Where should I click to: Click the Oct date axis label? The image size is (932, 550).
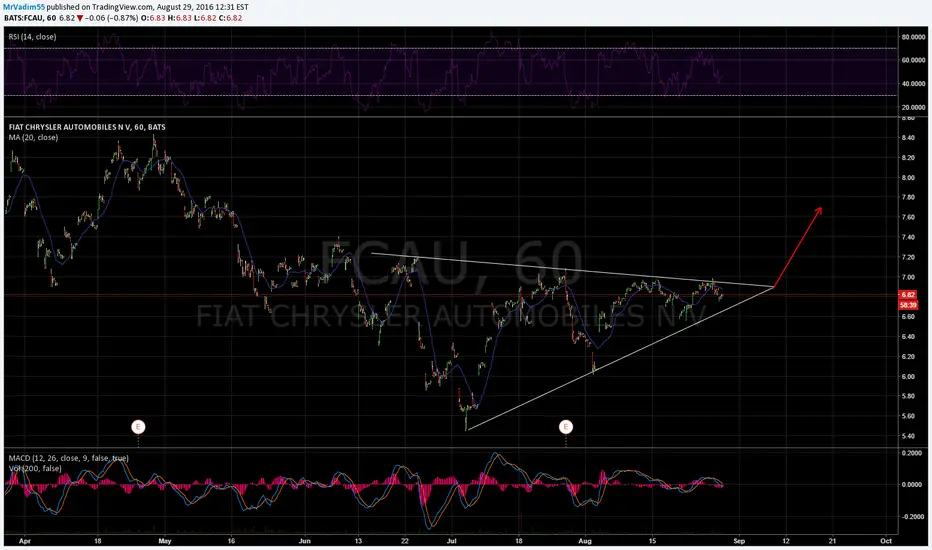886,541
